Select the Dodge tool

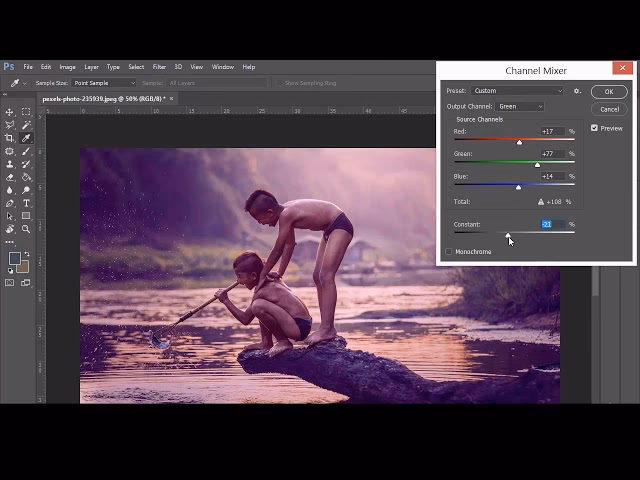[x=26, y=190]
